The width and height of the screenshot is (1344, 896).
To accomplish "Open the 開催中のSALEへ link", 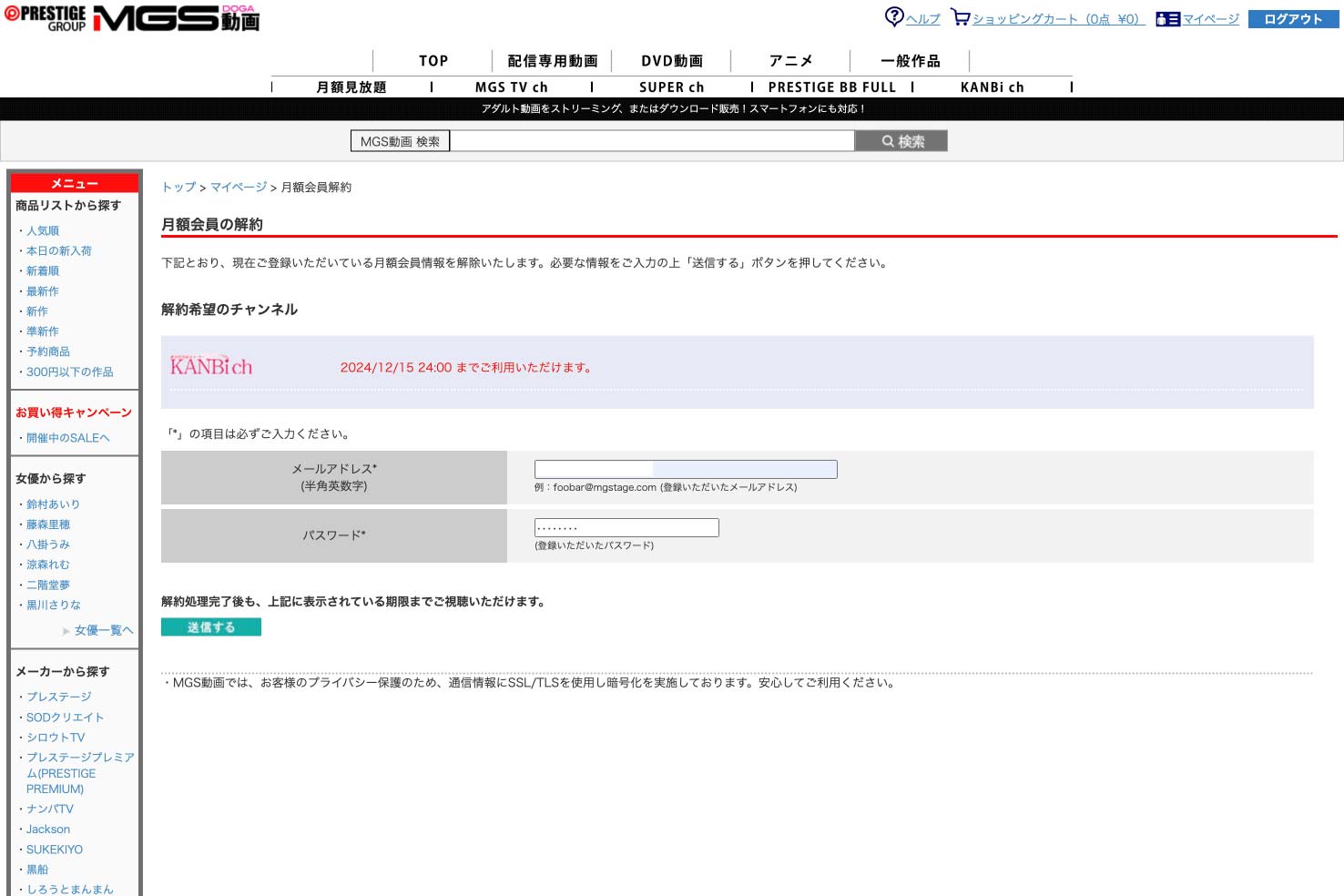I will coord(68,438).
